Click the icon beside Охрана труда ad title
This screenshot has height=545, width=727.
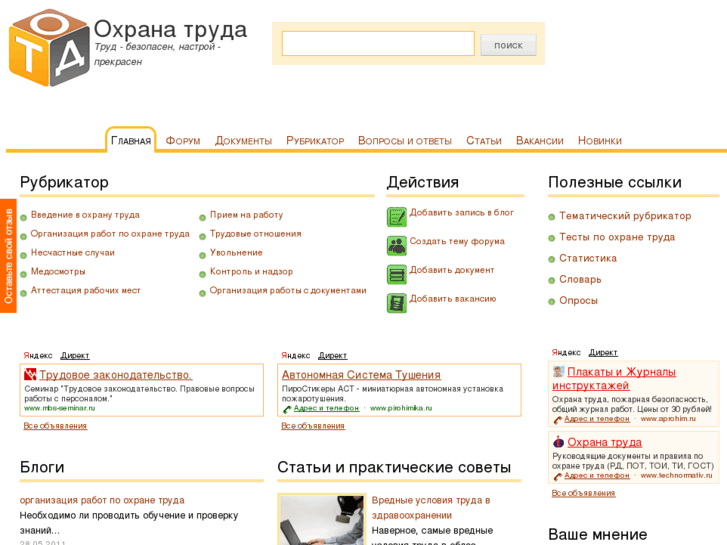[x=558, y=442]
